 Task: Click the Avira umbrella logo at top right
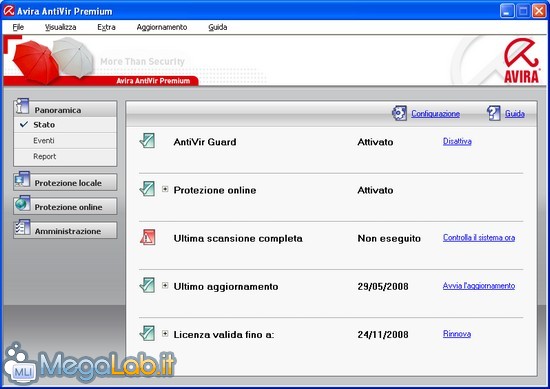[x=521, y=60]
